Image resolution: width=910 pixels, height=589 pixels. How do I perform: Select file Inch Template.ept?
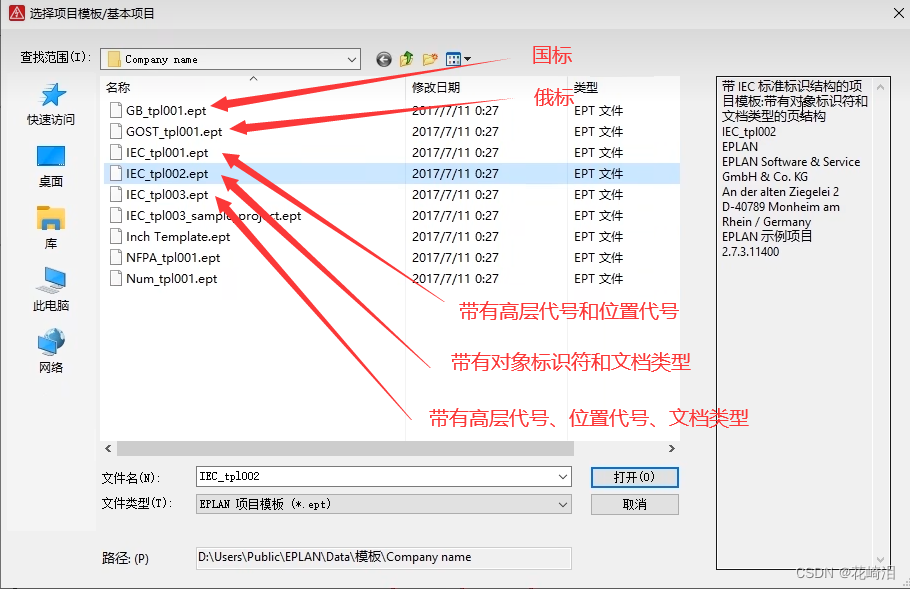tap(178, 237)
